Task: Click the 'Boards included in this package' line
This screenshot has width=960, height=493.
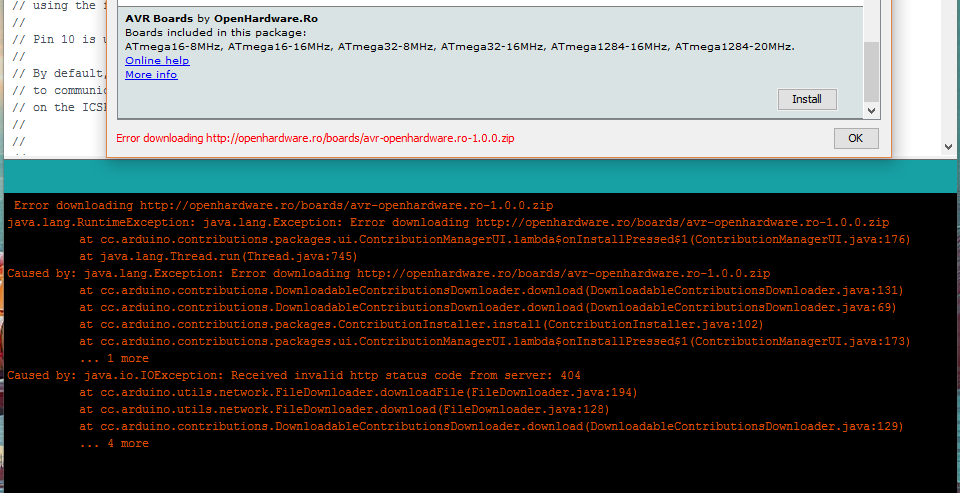Action: [x=216, y=32]
